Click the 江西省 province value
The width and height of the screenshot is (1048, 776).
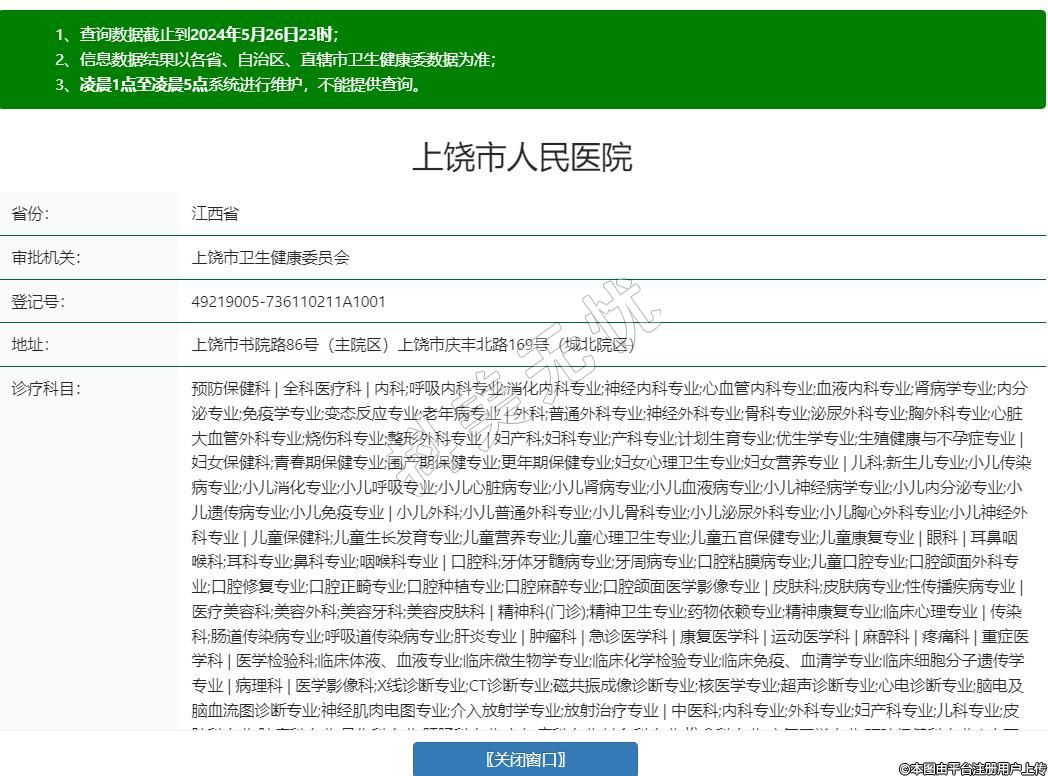point(215,214)
